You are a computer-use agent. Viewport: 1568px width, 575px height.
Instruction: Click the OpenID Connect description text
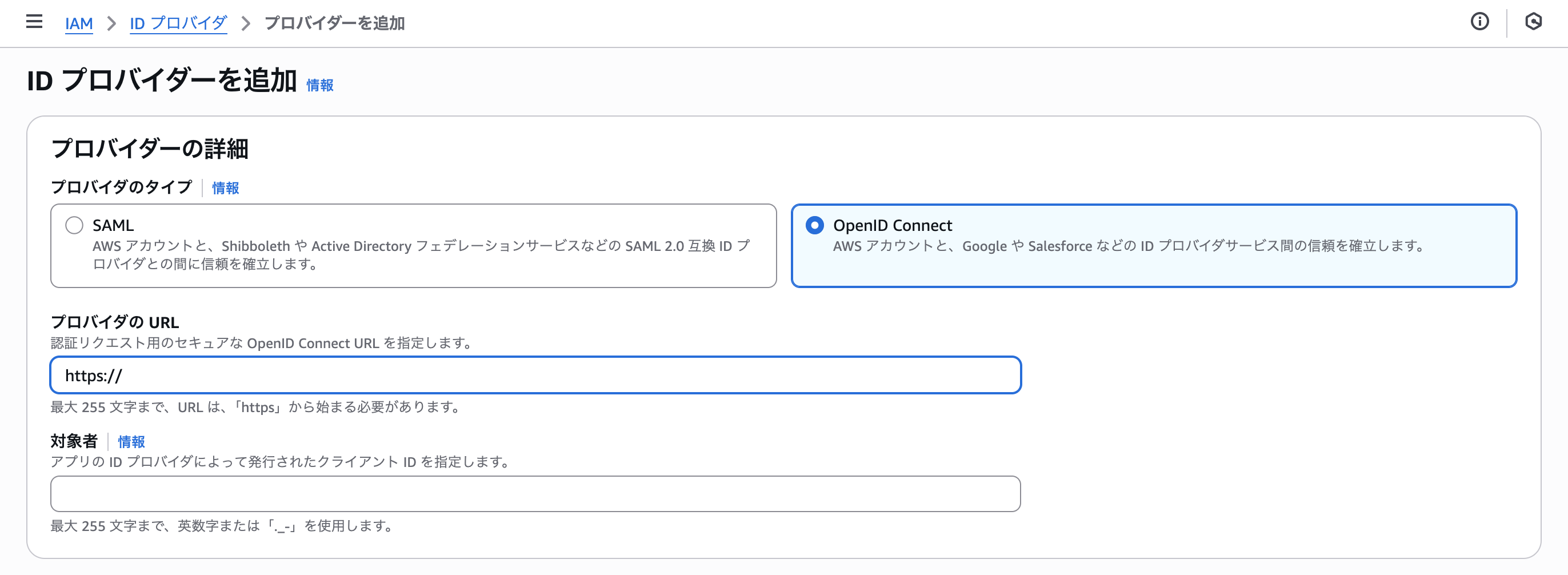click(x=1129, y=246)
